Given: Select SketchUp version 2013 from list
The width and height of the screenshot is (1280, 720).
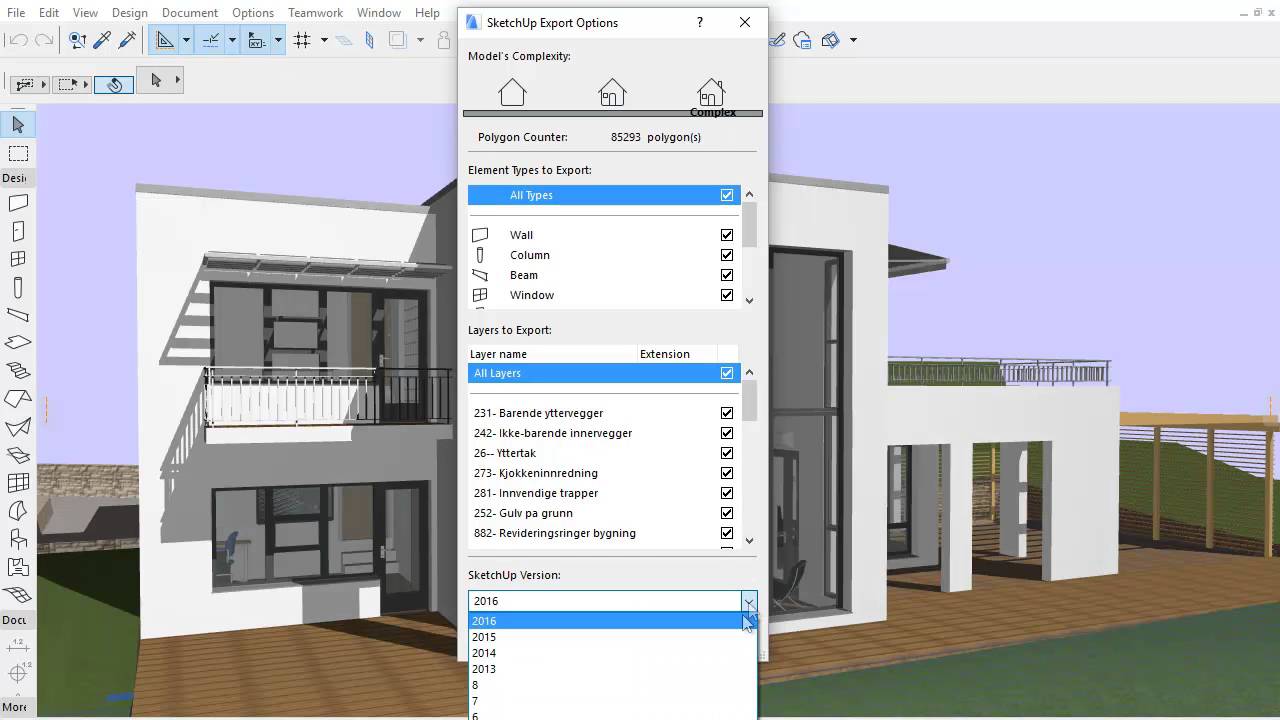Looking at the screenshot, I should pyautogui.click(x=612, y=669).
